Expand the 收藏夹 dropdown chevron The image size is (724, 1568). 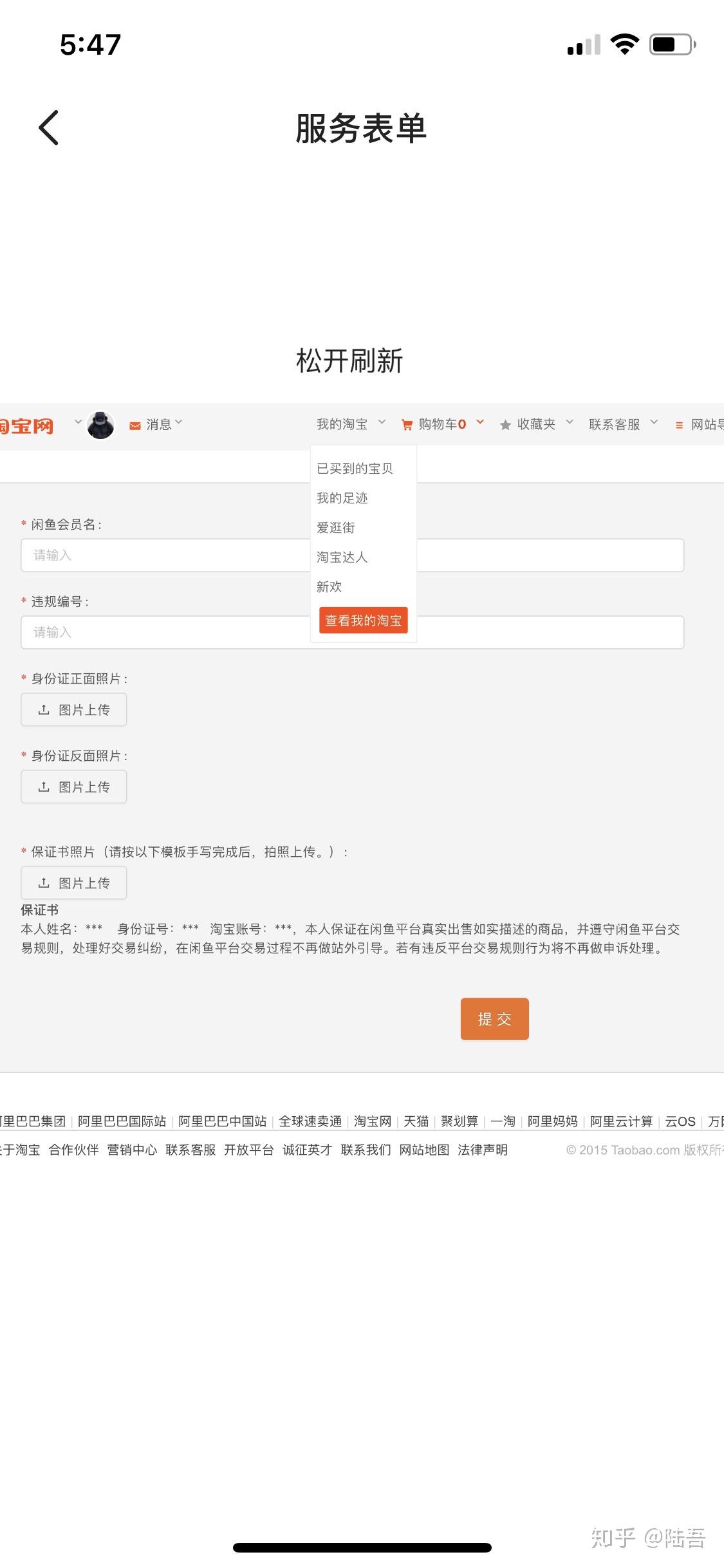(570, 422)
